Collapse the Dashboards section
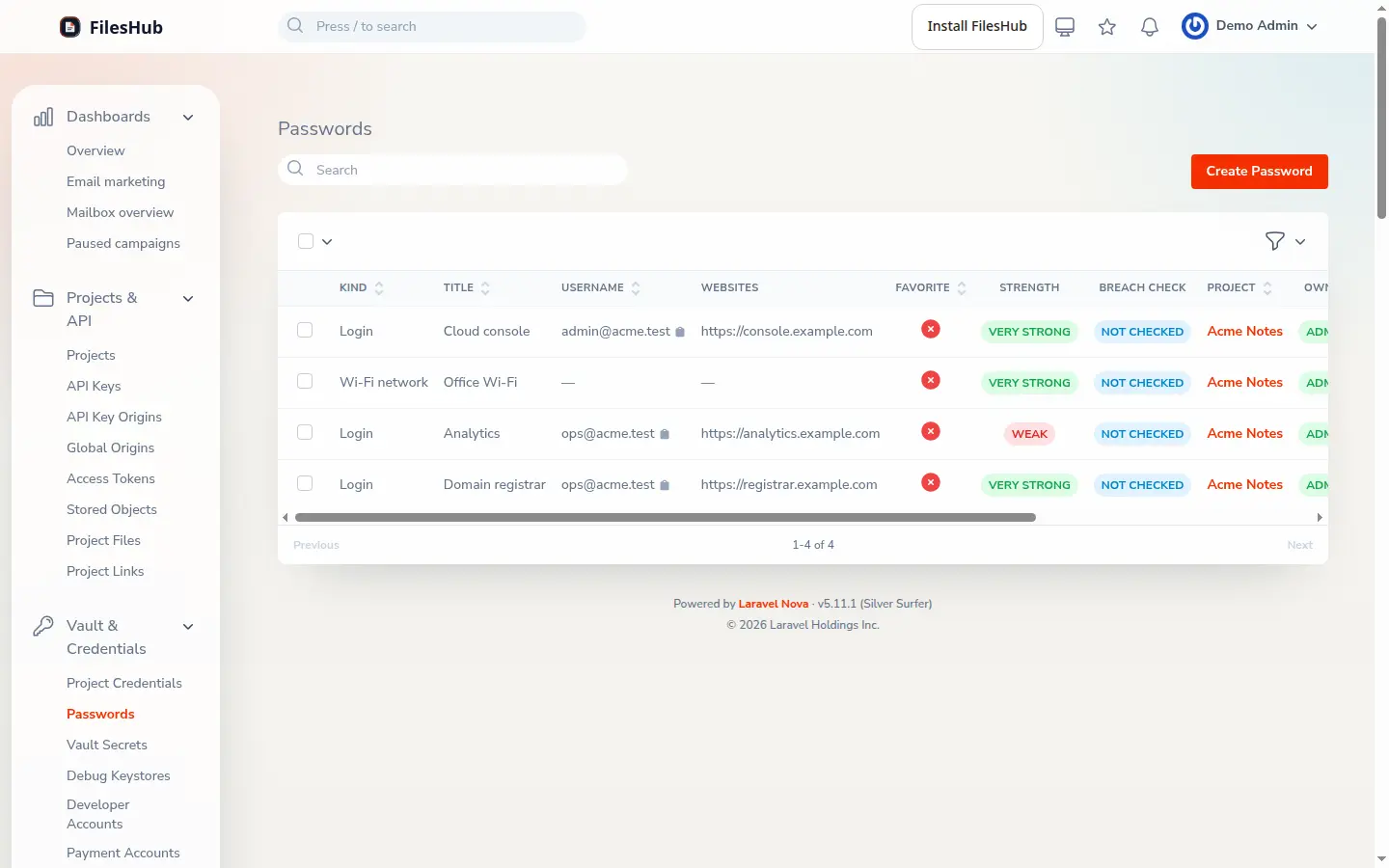Image resolution: width=1389 pixels, height=868 pixels. tap(188, 118)
